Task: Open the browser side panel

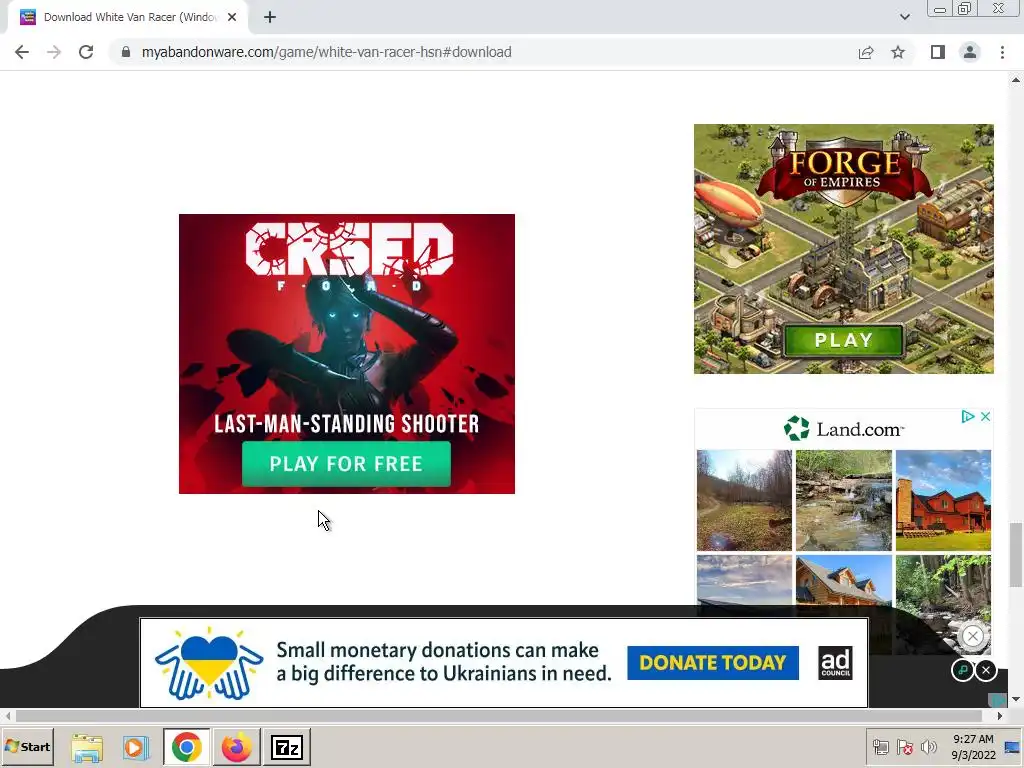Action: 938,52
